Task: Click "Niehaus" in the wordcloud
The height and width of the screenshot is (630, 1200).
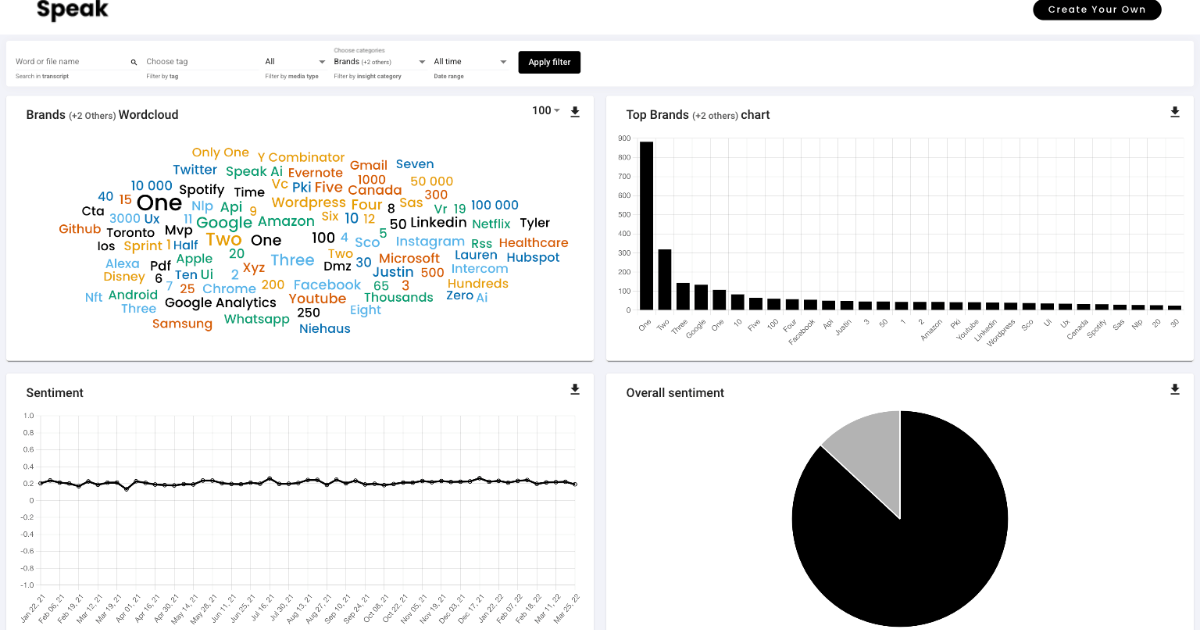Action: click(324, 329)
